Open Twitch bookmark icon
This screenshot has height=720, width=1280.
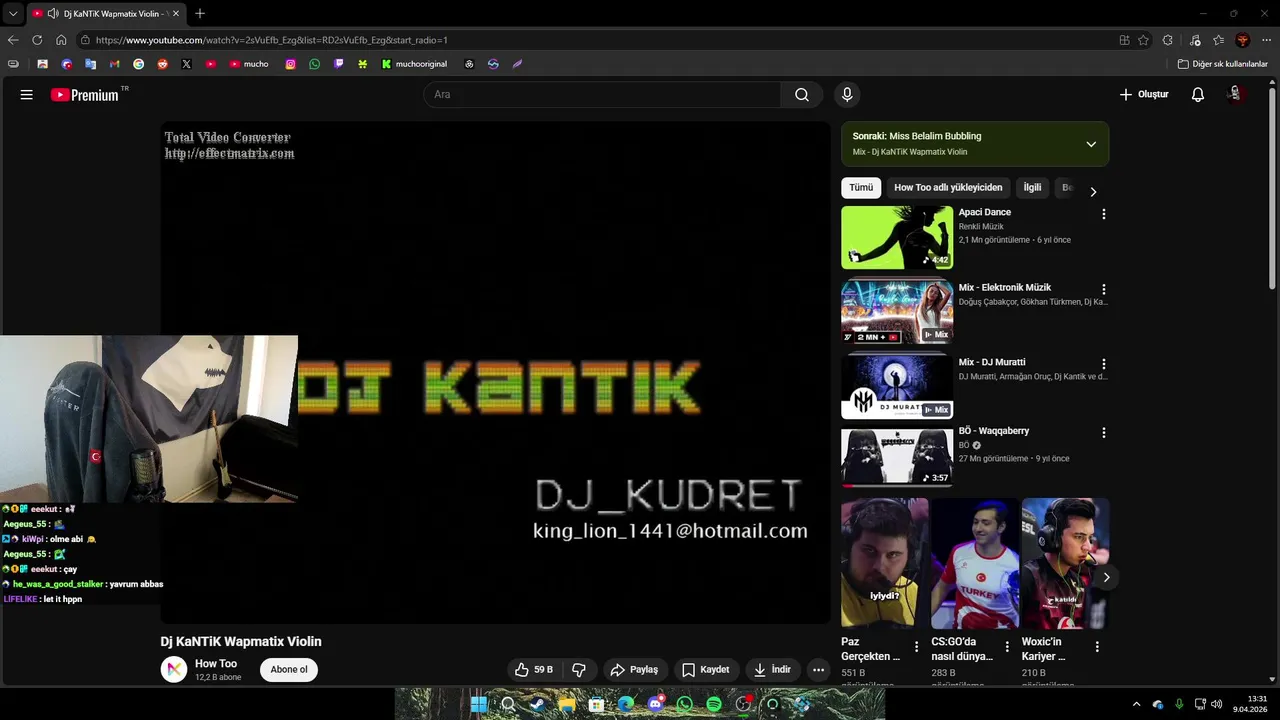[x=339, y=64]
